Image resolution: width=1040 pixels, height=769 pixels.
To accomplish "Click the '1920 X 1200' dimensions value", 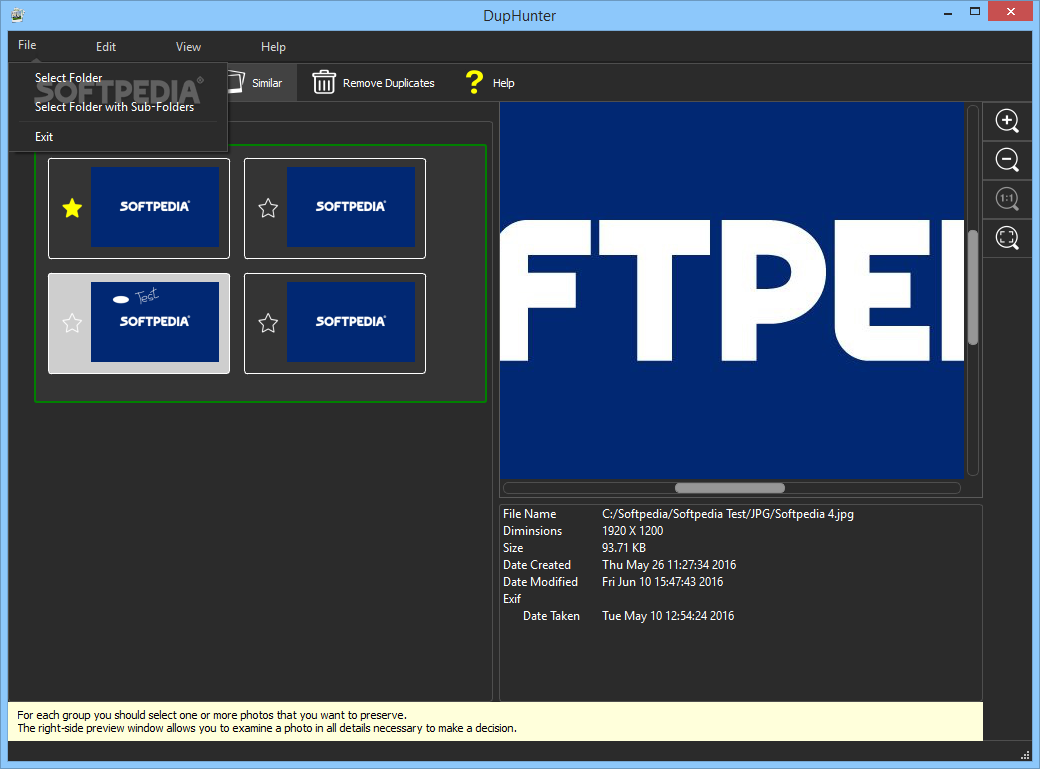I will tap(632, 531).
